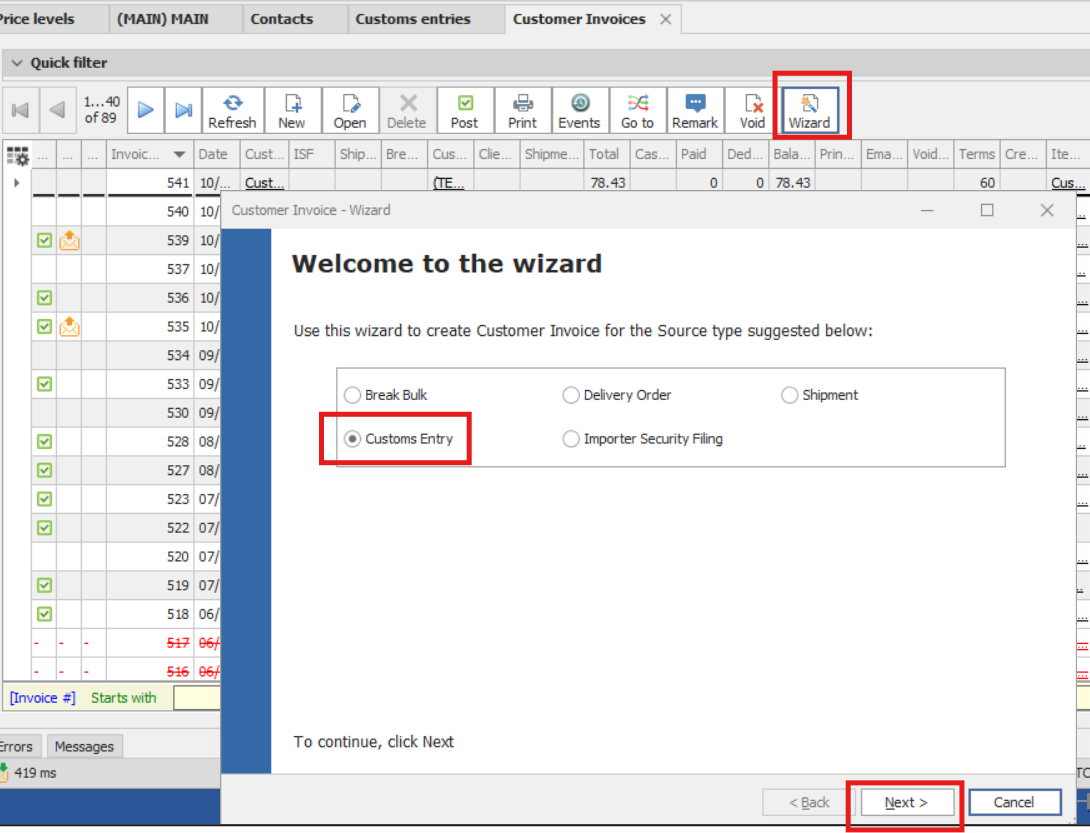Open the Remark icon in the toolbar

[694, 110]
